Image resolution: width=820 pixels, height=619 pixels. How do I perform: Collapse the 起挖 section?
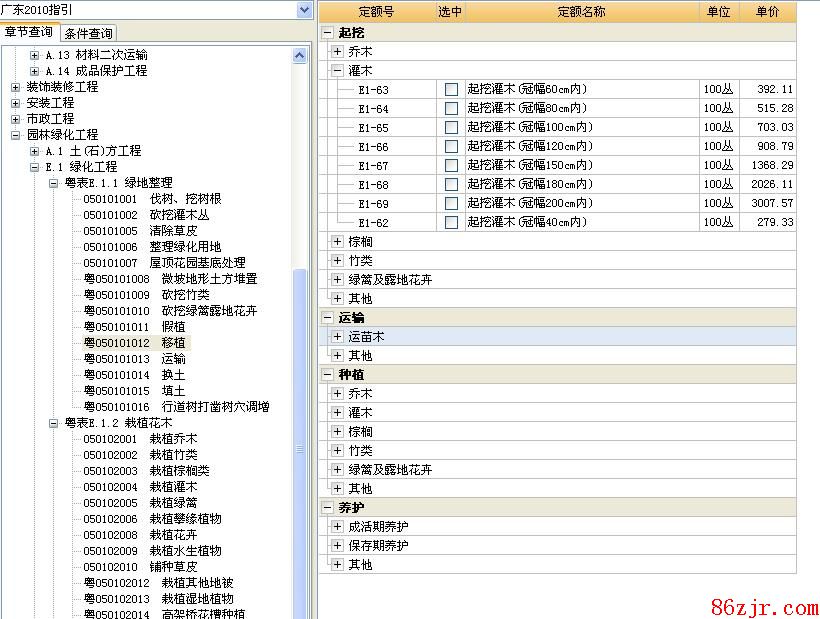pyautogui.click(x=328, y=33)
